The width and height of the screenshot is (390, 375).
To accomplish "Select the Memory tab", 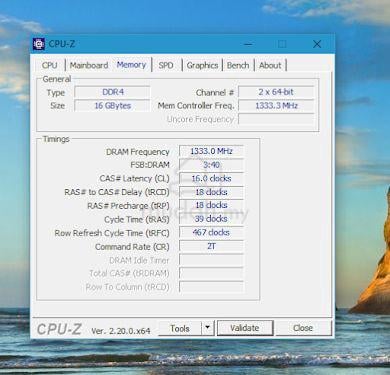I will coord(131,65).
